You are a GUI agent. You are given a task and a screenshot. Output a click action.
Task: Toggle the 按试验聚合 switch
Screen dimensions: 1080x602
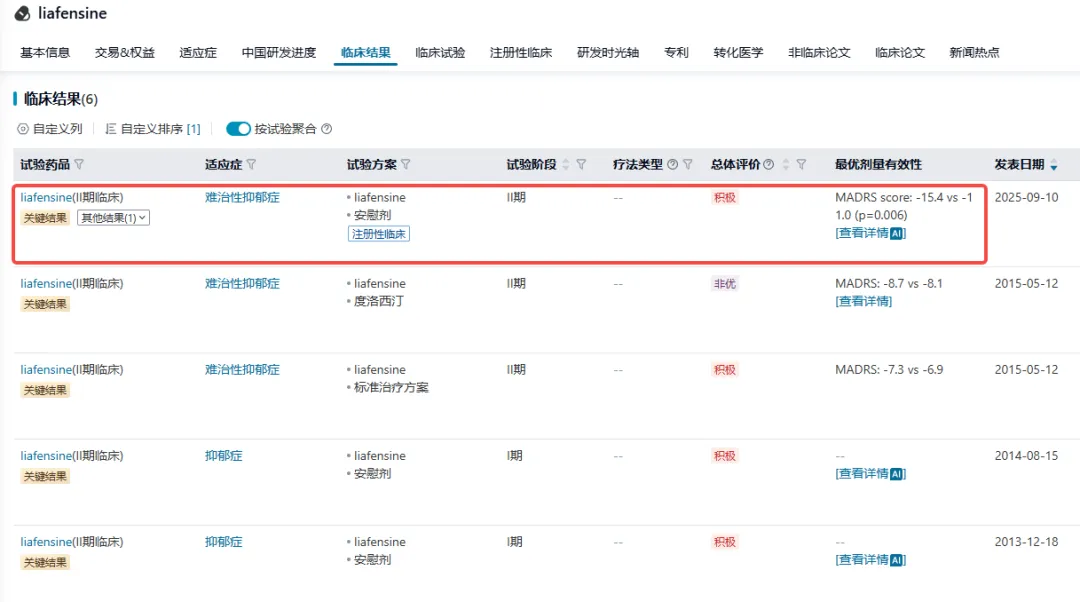click(238, 129)
